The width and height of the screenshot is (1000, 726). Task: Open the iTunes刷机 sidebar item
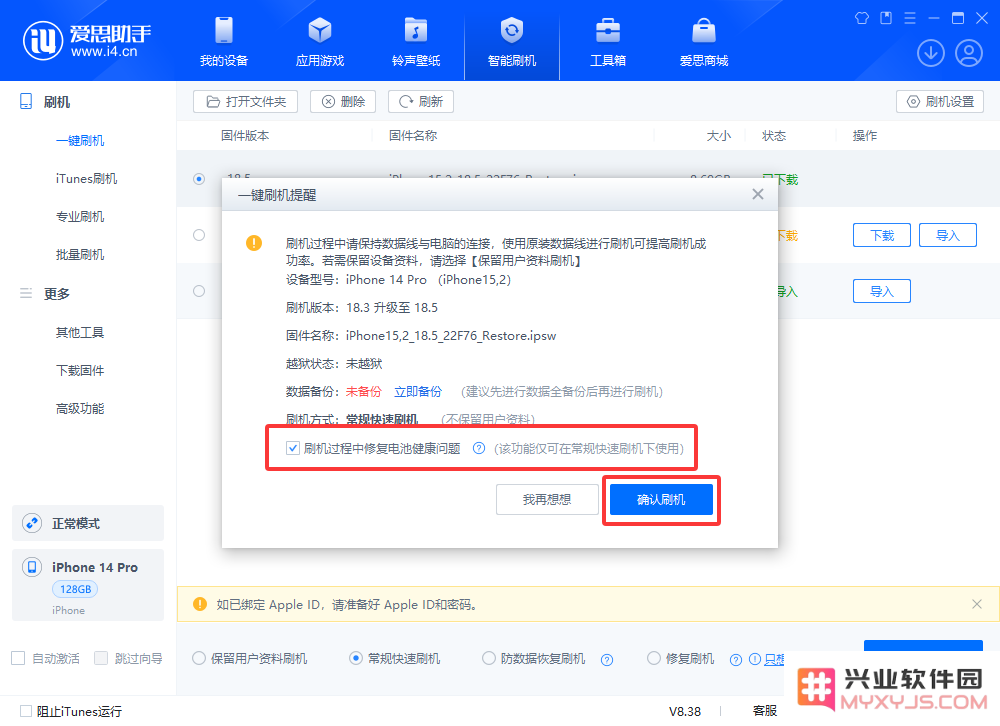coord(86,179)
